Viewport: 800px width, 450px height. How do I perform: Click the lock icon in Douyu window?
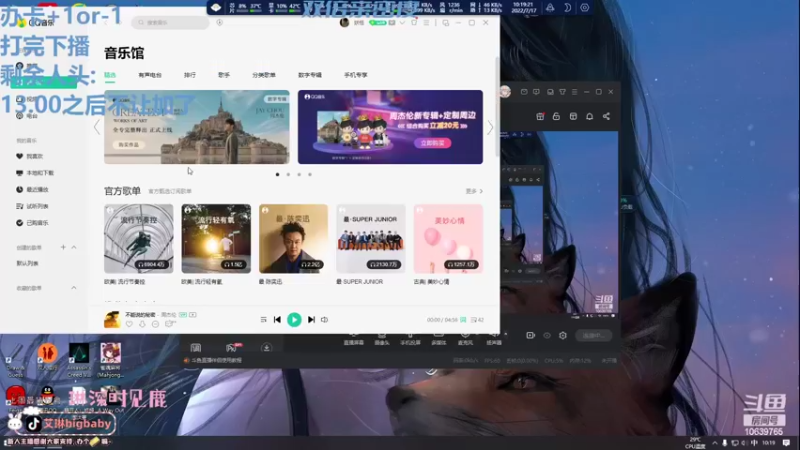556,116
